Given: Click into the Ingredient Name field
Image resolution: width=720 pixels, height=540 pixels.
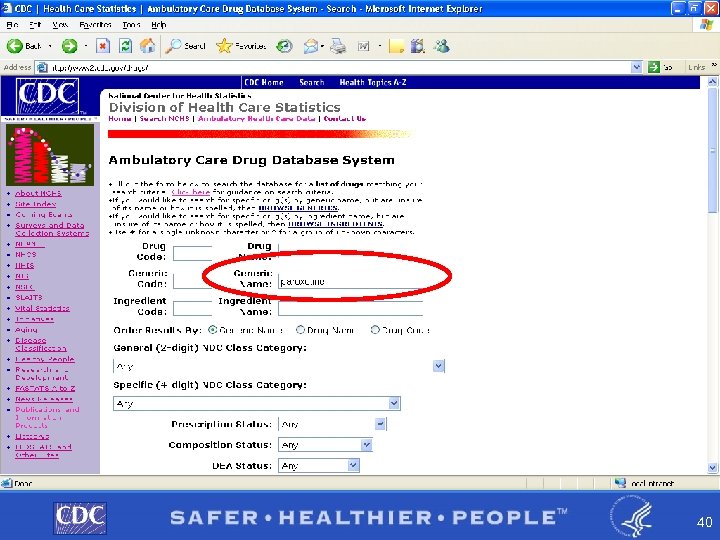Looking at the screenshot, I should point(350,308).
